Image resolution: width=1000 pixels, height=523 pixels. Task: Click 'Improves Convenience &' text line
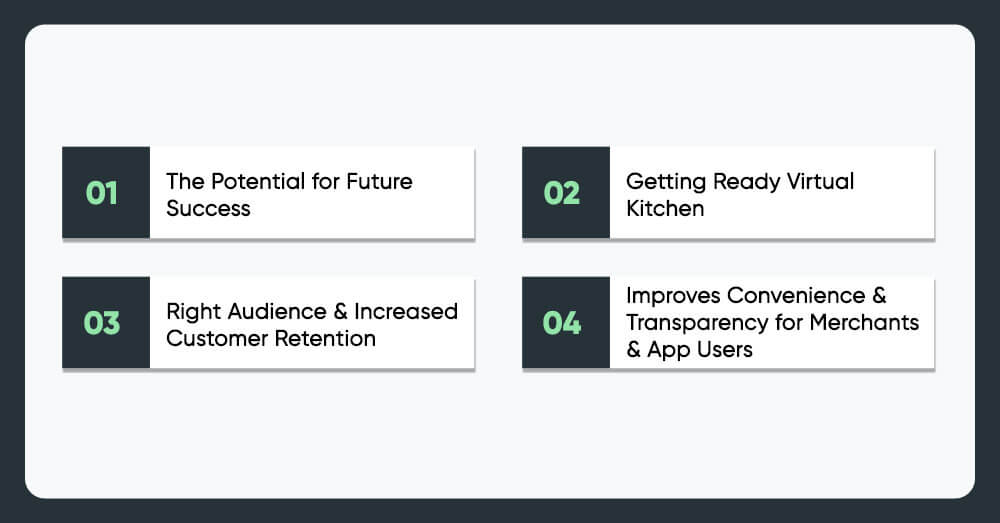click(756, 295)
